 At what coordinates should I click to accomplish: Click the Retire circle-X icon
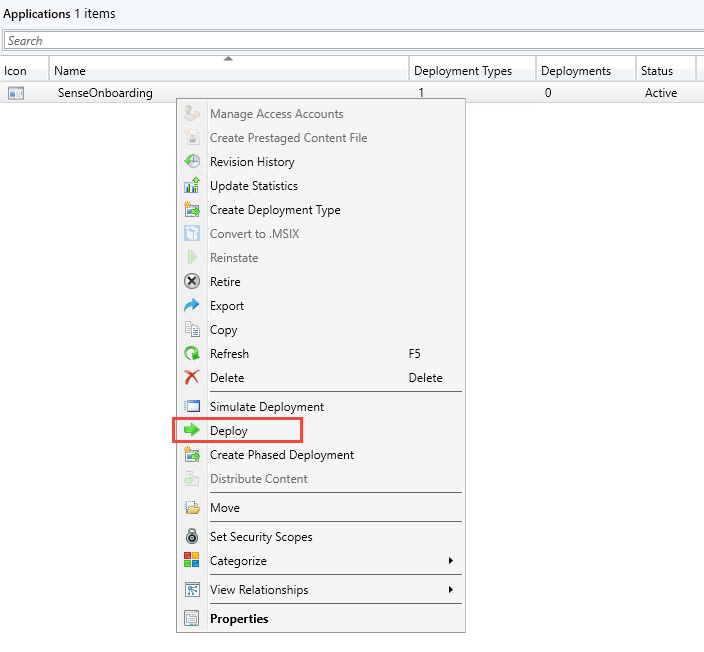click(x=193, y=282)
